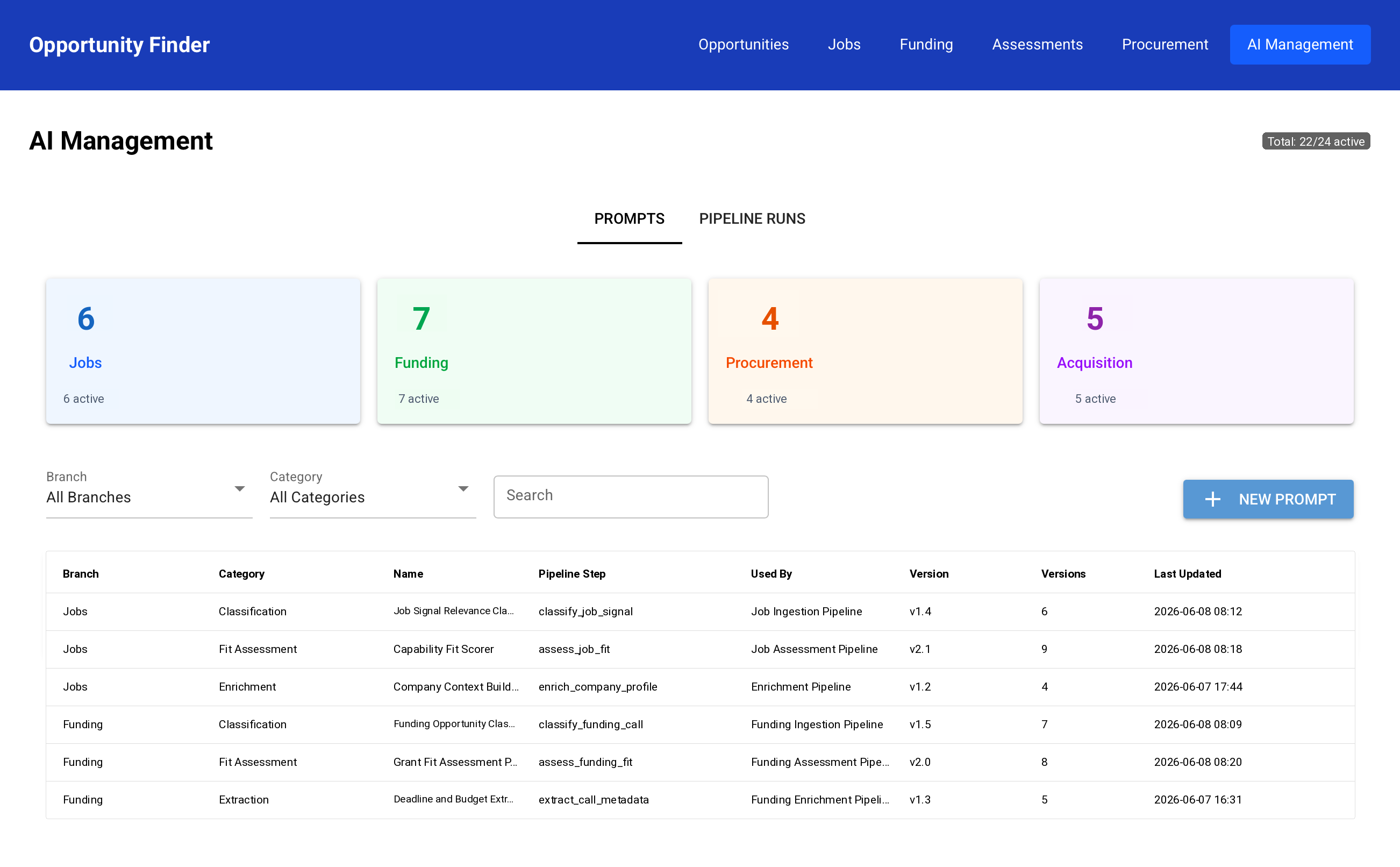Click the enrich_company_profile pipeline step
This screenshot has height=867, width=1400.
pyautogui.click(x=597, y=687)
